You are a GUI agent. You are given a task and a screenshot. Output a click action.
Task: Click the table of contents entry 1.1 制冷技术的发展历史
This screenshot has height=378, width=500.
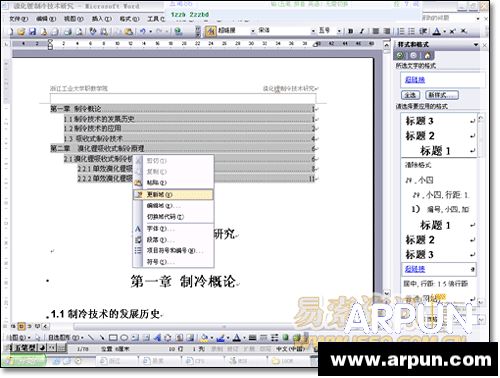pyautogui.click(x=189, y=119)
